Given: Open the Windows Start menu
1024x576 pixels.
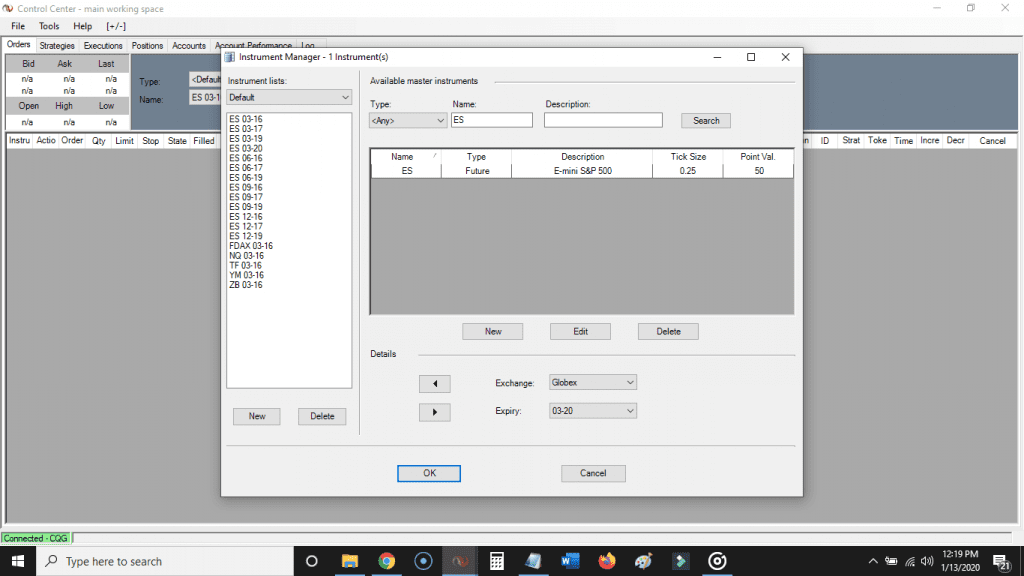Looking at the screenshot, I should pos(18,561).
